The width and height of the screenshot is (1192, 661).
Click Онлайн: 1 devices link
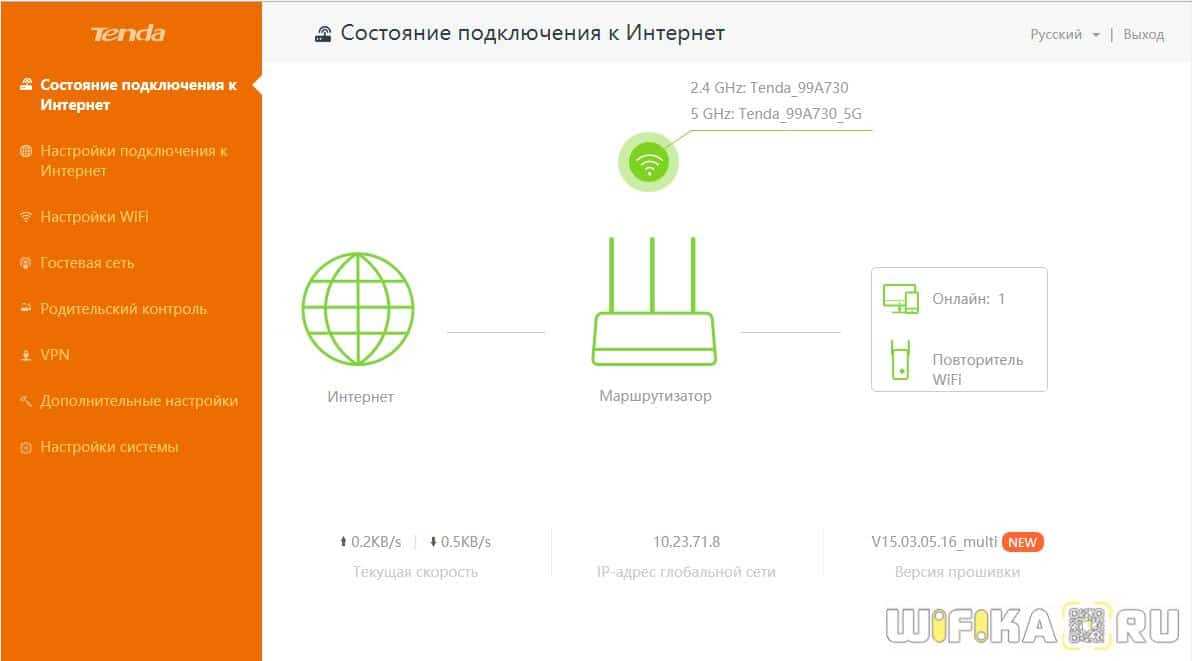pos(968,299)
